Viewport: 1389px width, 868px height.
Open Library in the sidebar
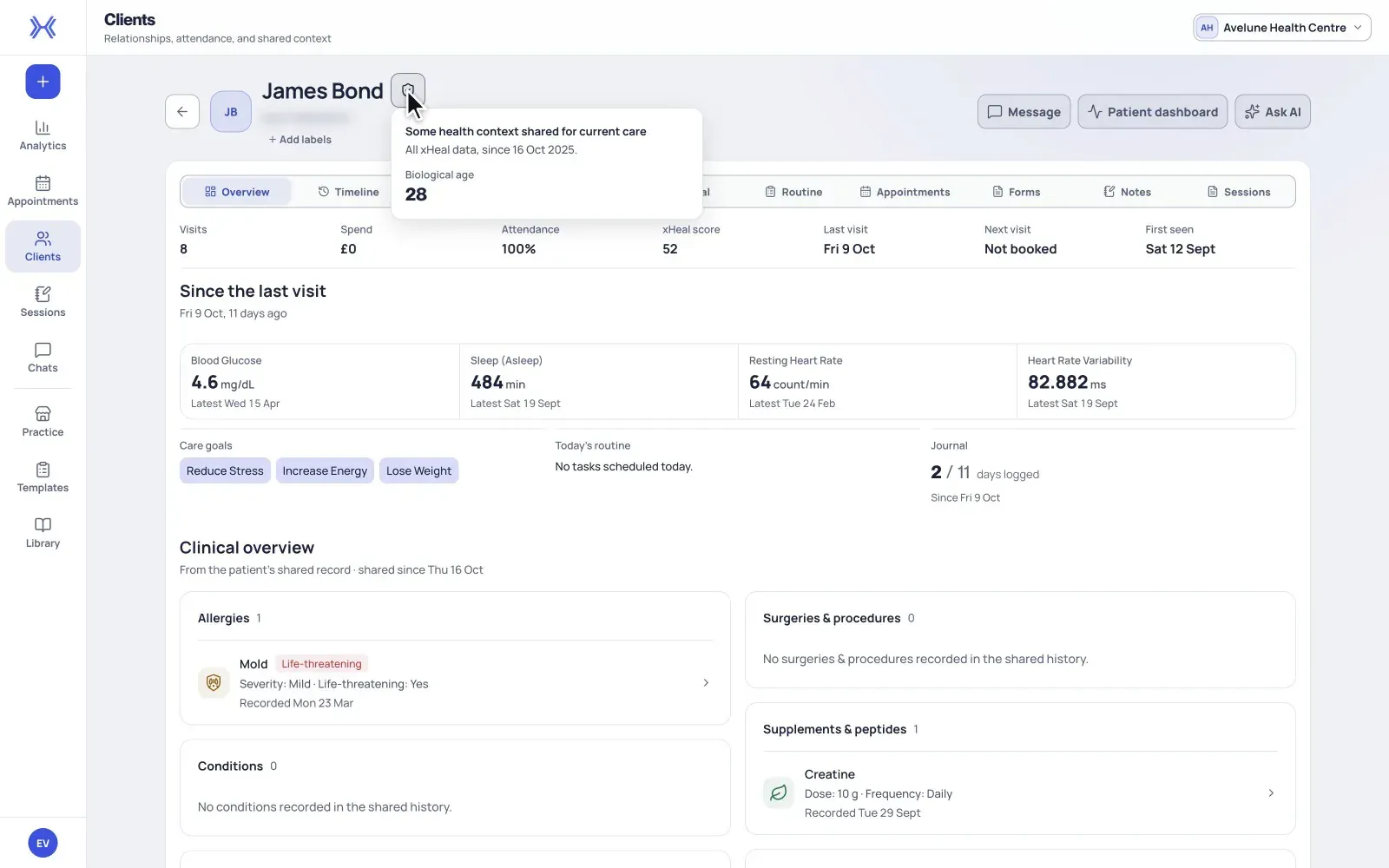point(43,533)
